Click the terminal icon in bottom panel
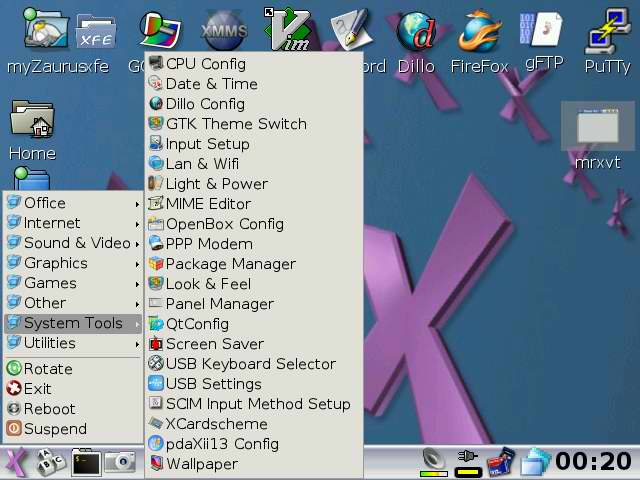Viewport: 640px width, 480px height. point(86,461)
